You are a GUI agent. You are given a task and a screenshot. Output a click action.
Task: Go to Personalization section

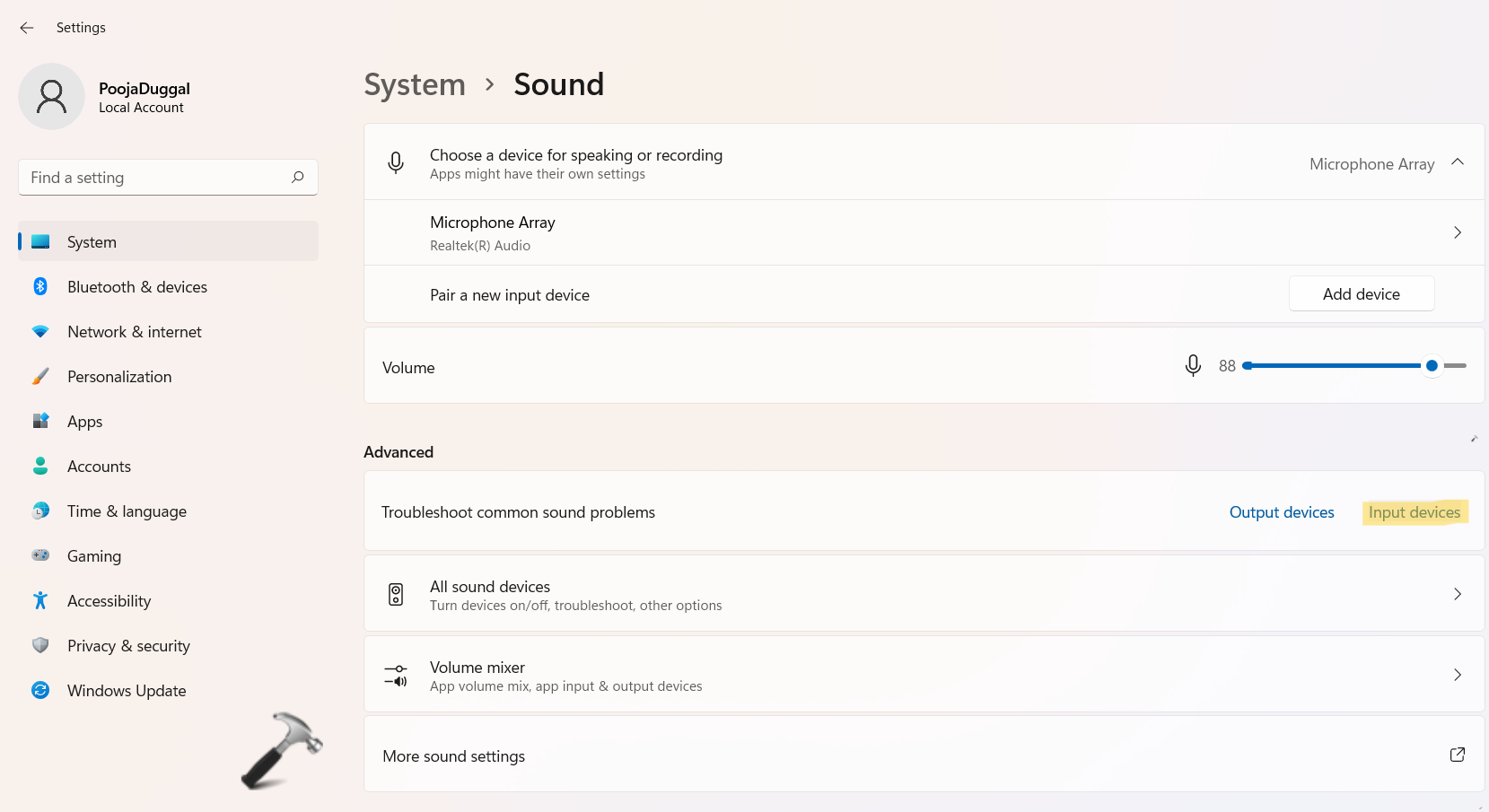pos(119,377)
